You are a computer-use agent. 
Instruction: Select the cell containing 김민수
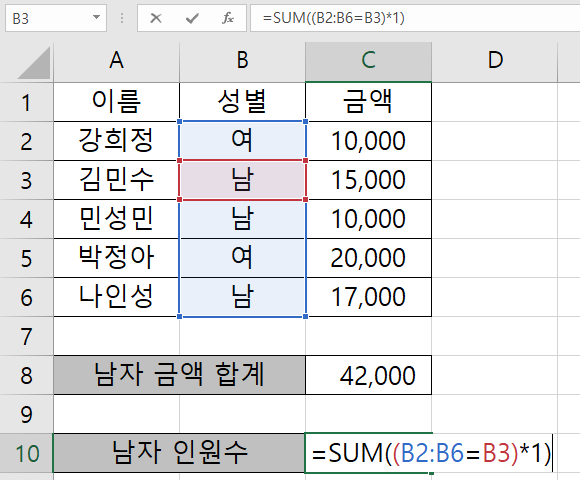pyautogui.click(x=117, y=180)
